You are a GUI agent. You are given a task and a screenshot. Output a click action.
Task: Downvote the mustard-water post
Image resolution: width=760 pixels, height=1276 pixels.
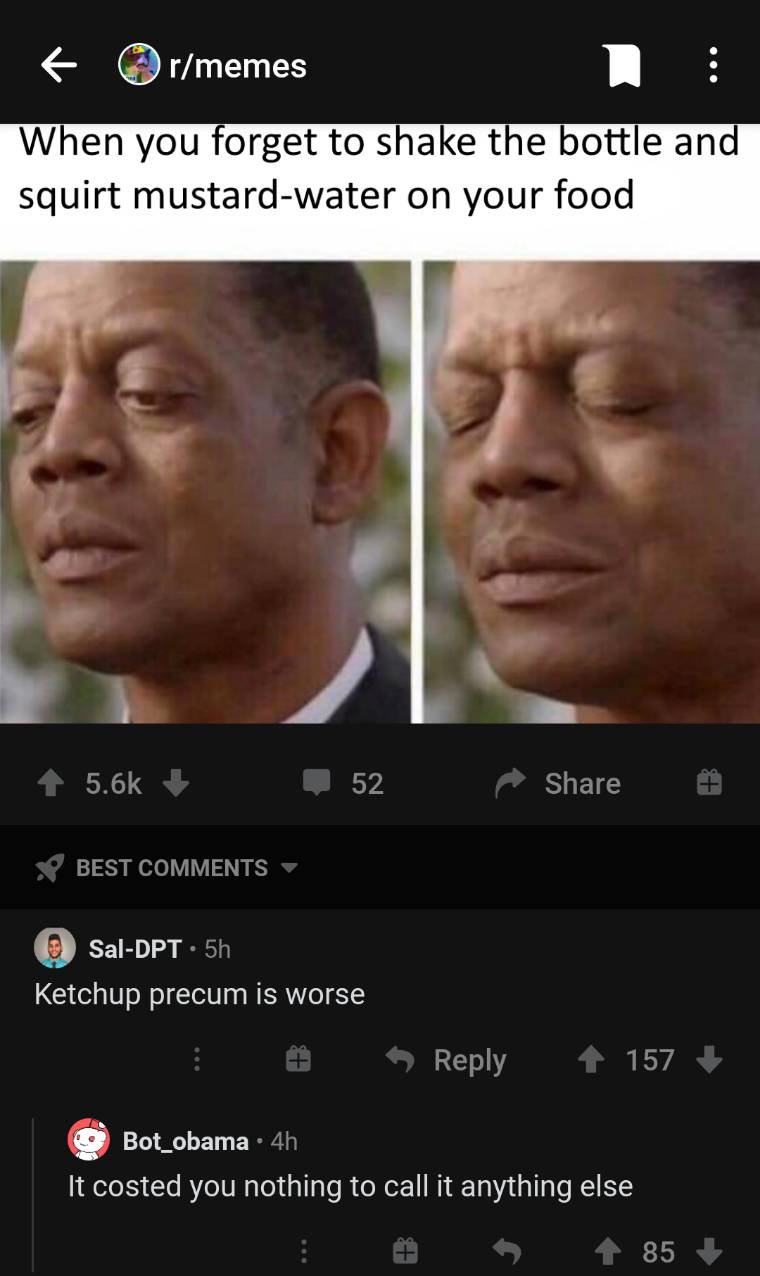click(x=176, y=783)
